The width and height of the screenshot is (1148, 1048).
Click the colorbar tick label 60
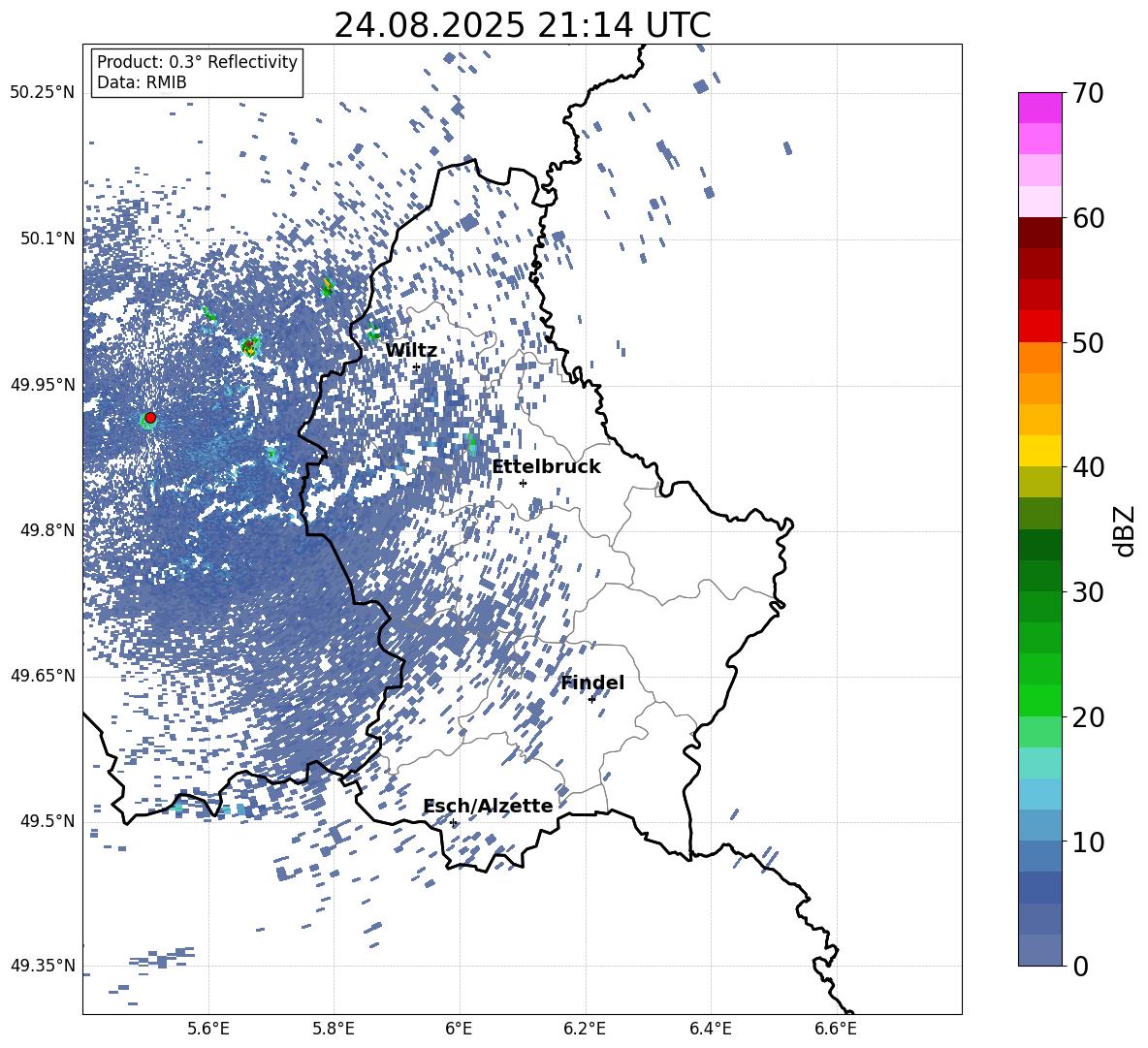[1088, 218]
